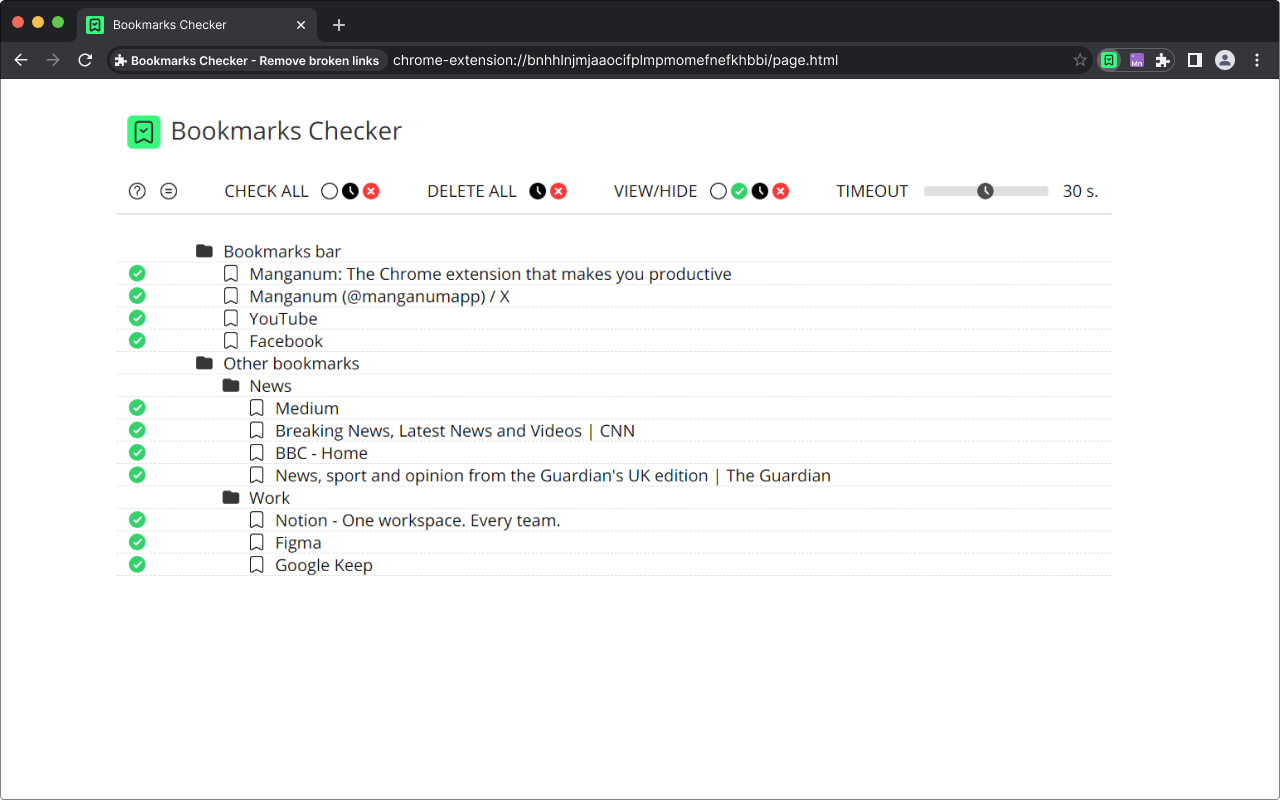Collapse the Bookmarks bar folder
1280x800 pixels.
[204, 251]
